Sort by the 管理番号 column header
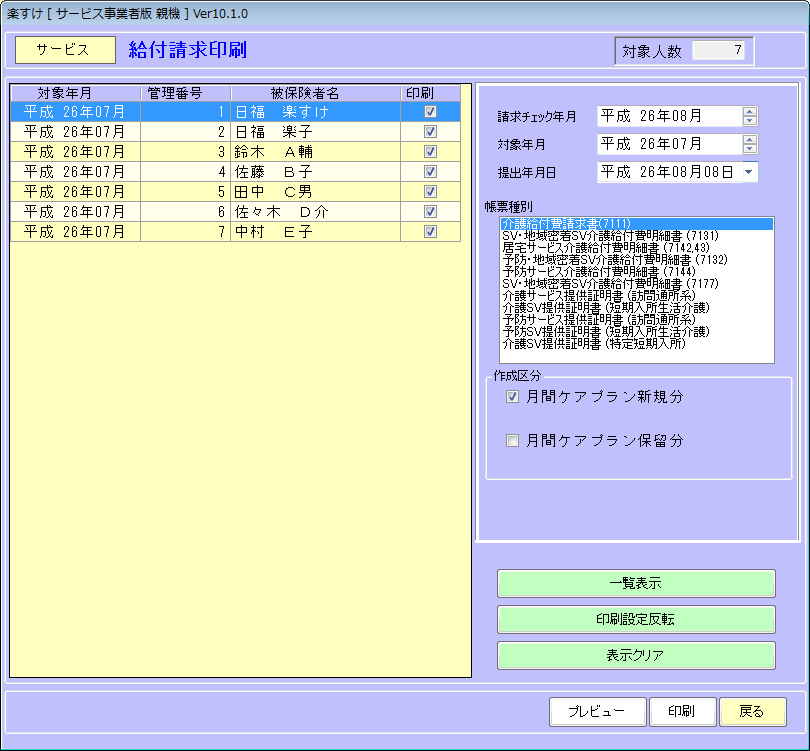 click(185, 93)
